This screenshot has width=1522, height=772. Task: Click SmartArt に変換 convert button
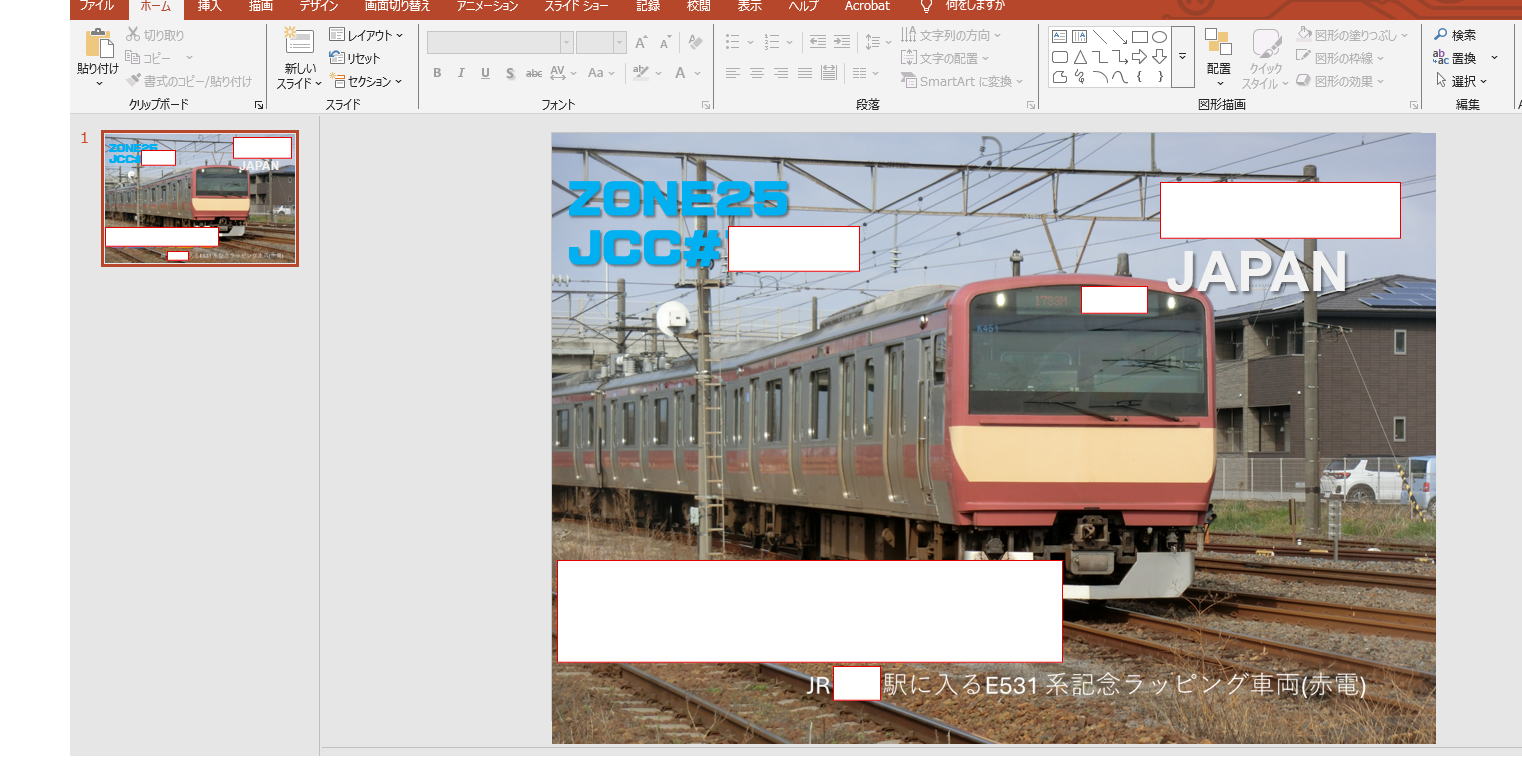click(962, 81)
